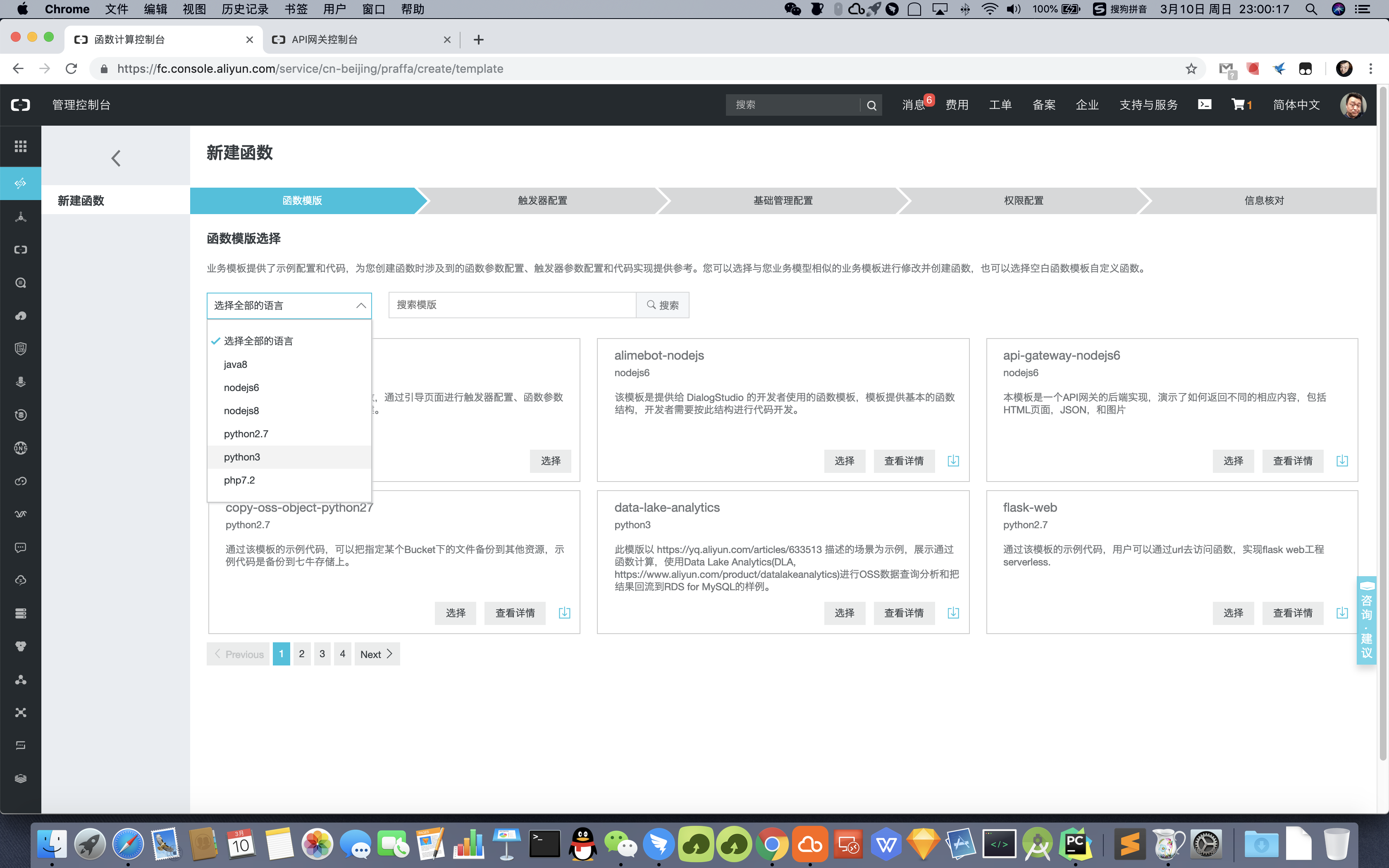Open the DNS sidebar icon

(x=21, y=448)
